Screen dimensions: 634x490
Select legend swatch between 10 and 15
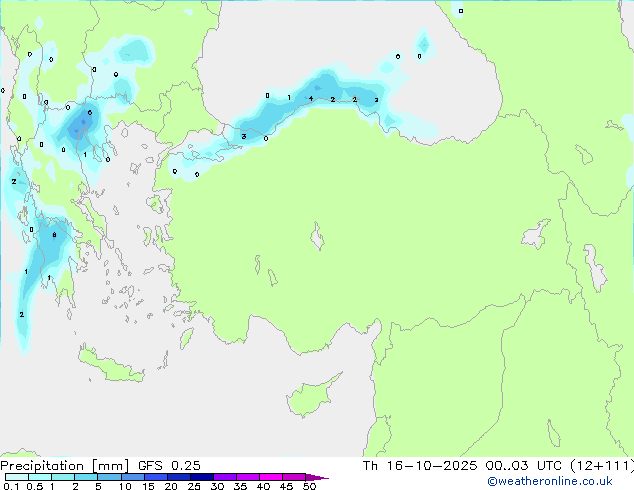tap(132, 477)
